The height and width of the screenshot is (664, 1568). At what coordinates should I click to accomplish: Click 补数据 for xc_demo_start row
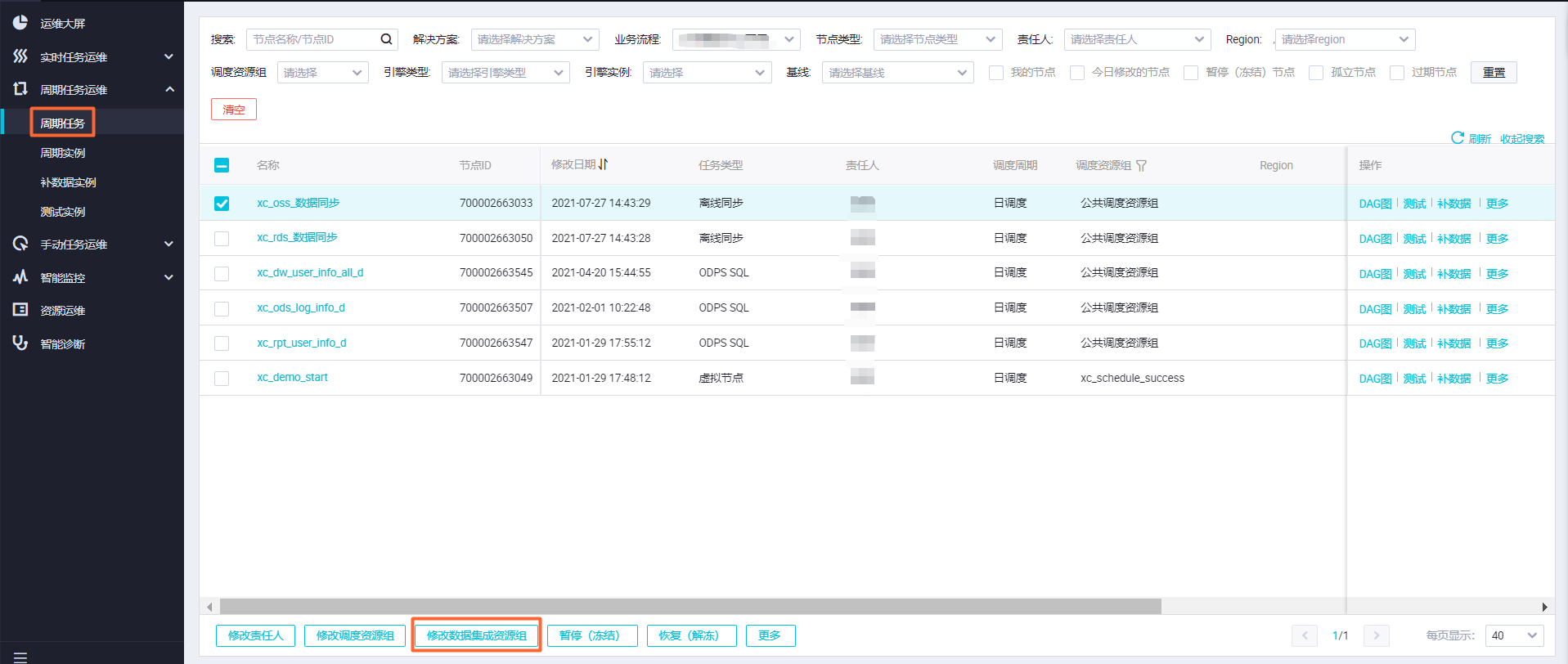(1454, 379)
